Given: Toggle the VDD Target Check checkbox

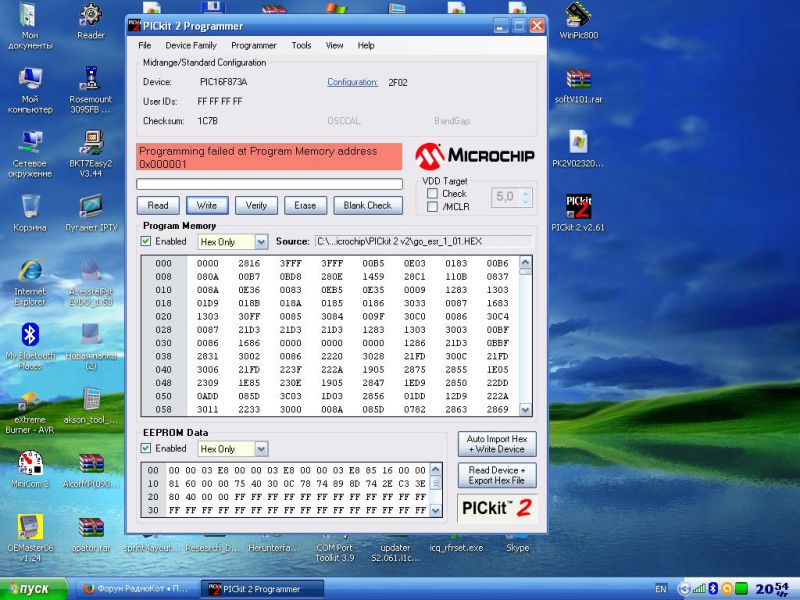Looking at the screenshot, I should tap(432, 193).
